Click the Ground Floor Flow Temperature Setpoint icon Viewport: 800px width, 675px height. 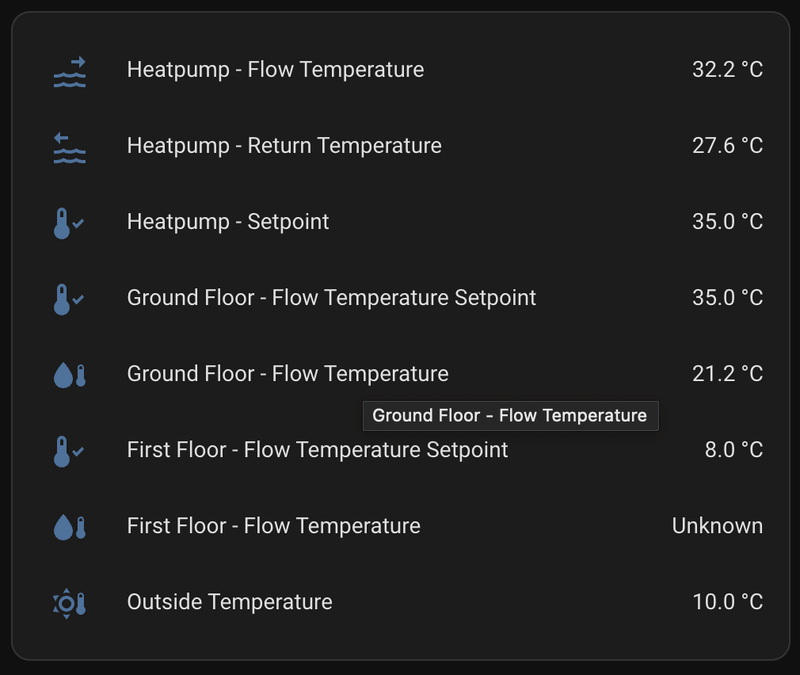tap(69, 299)
